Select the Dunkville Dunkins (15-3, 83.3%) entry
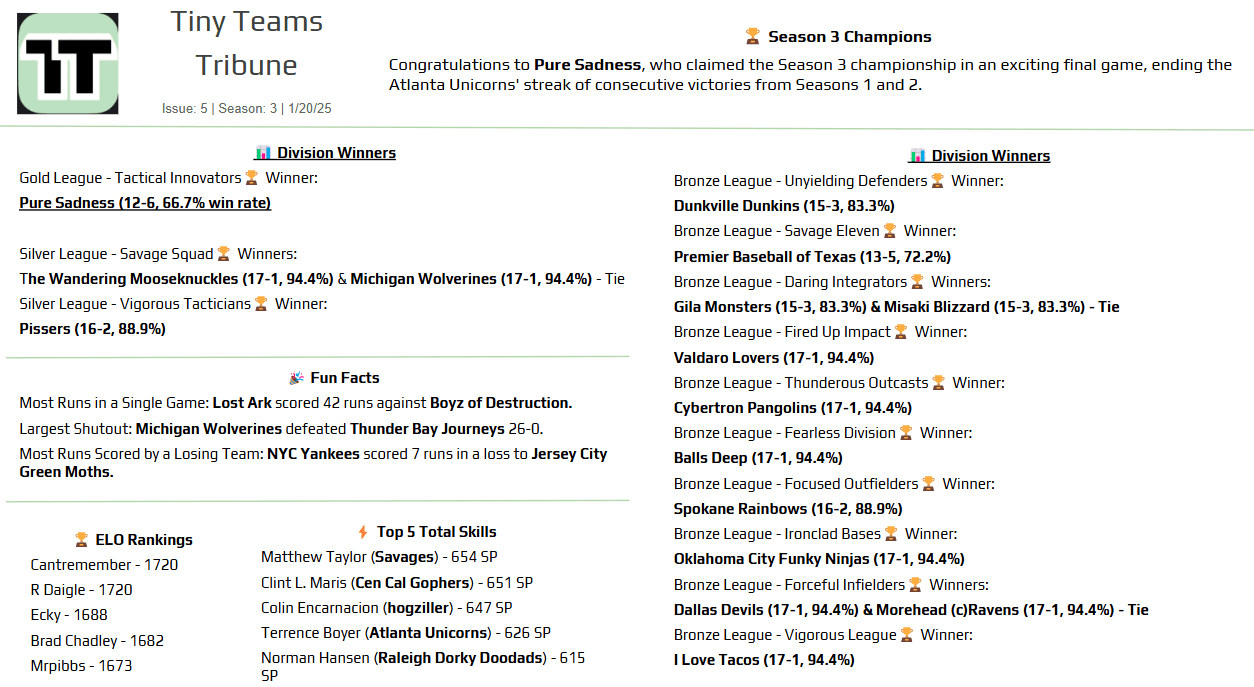The width and height of the screenshot is (1254, 687). [784, 206]
